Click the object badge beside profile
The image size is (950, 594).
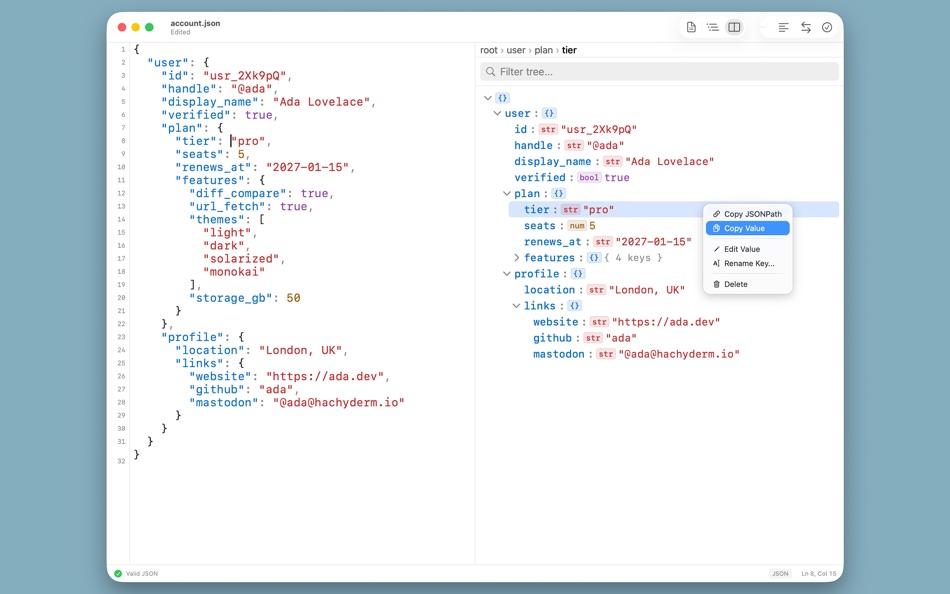[x=578, y=274]
